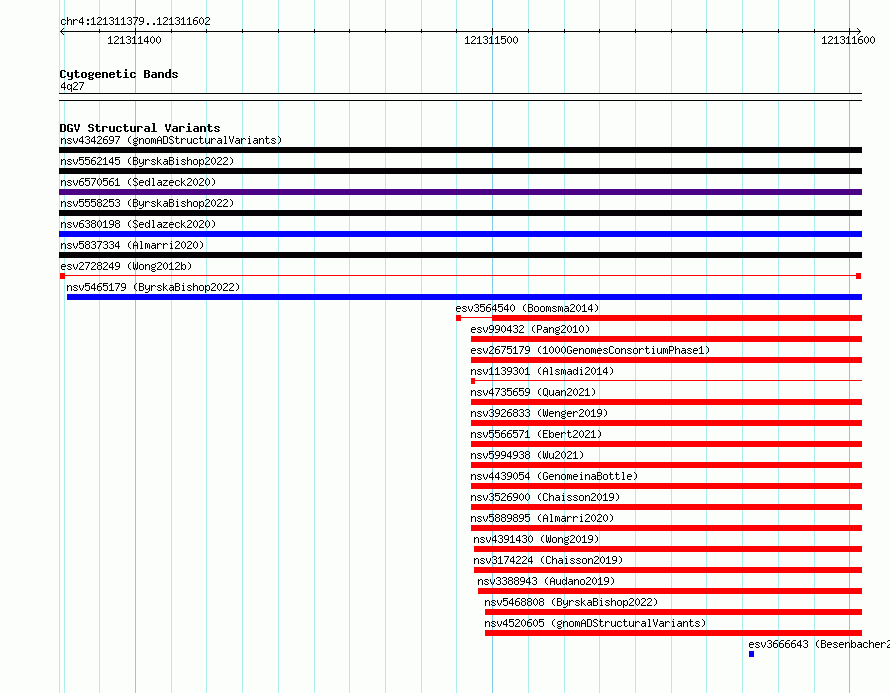Click the nsv4342697 gnomADStructuralVariants label
This screenshot has width=890, height=693.
coord(171,140)
